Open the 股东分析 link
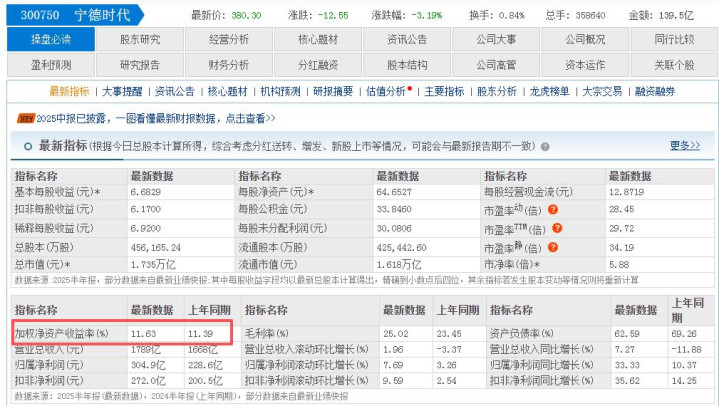 coord(497,91)
